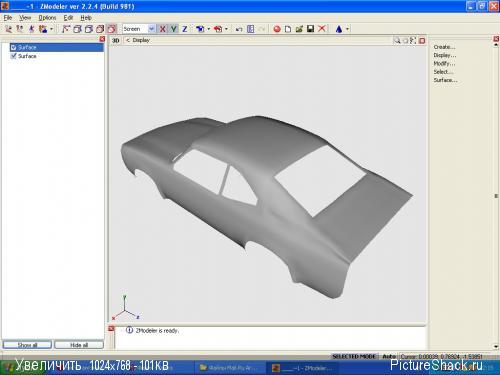Click the first grey cube toolbar icon

tap(77, 29)
